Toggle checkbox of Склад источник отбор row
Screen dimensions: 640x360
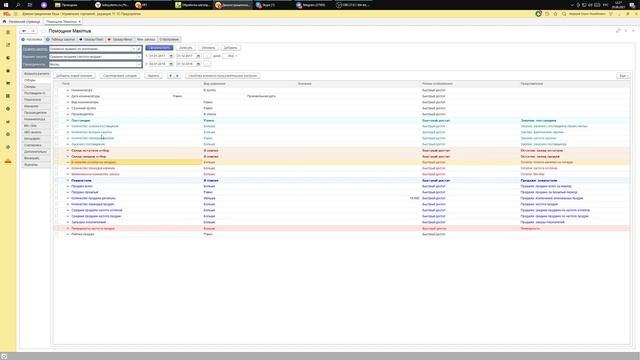(x=57, y=151)
